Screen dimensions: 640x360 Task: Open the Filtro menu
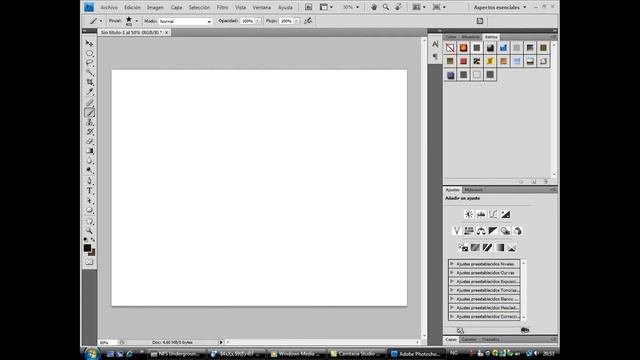[222, 7]
